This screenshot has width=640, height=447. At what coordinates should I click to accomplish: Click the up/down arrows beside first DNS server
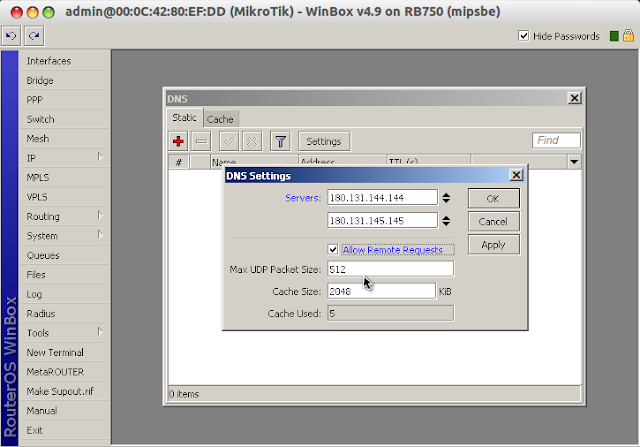(446, 198)
